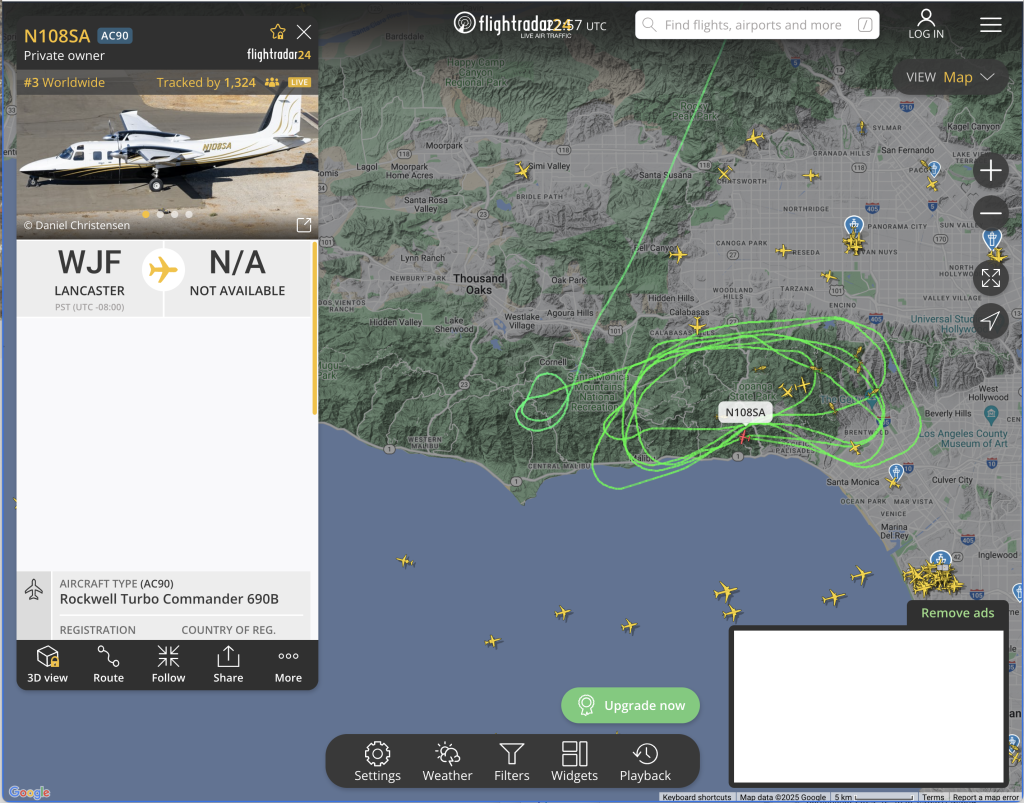The image size is (1024, 803).
Task: Zoom out of the map
Action: tap(991, 213)
